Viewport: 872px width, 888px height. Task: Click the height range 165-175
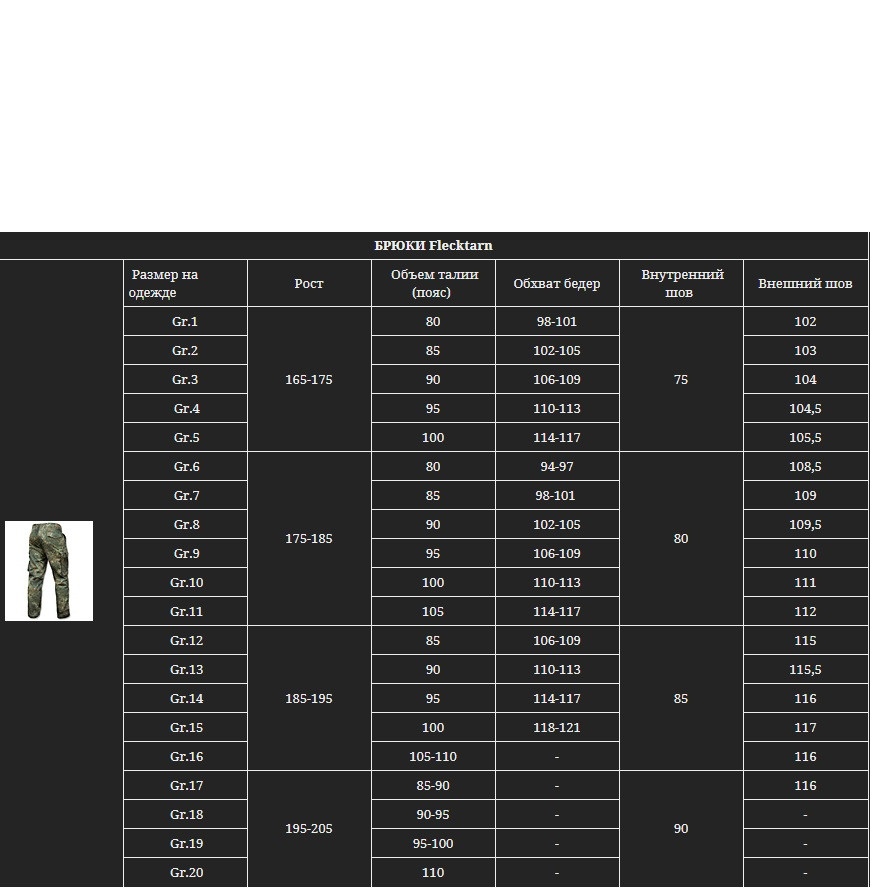click(309, 379)
